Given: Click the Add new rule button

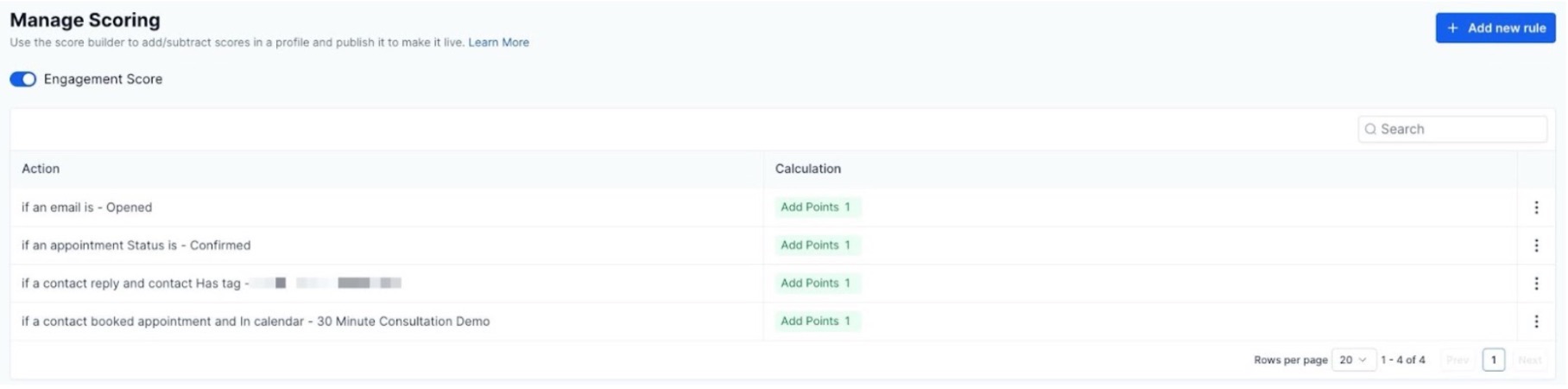Looking at the screenshot, I should (x=1495, y=29).
